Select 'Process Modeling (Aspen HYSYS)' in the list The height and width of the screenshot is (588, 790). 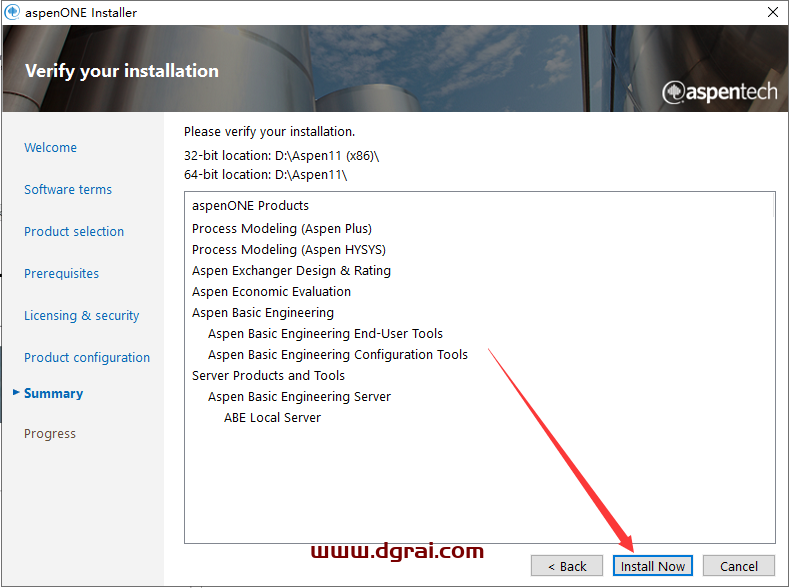tap(289, 250)
